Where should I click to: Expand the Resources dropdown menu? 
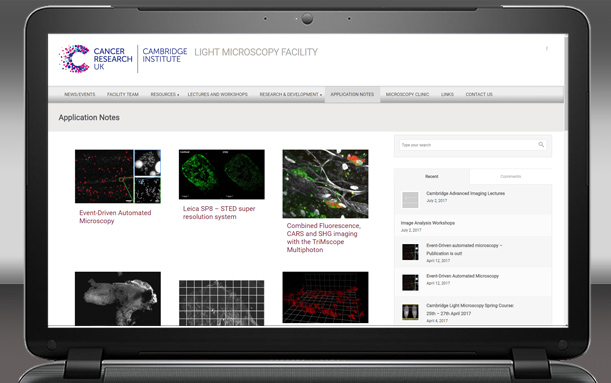164,94
